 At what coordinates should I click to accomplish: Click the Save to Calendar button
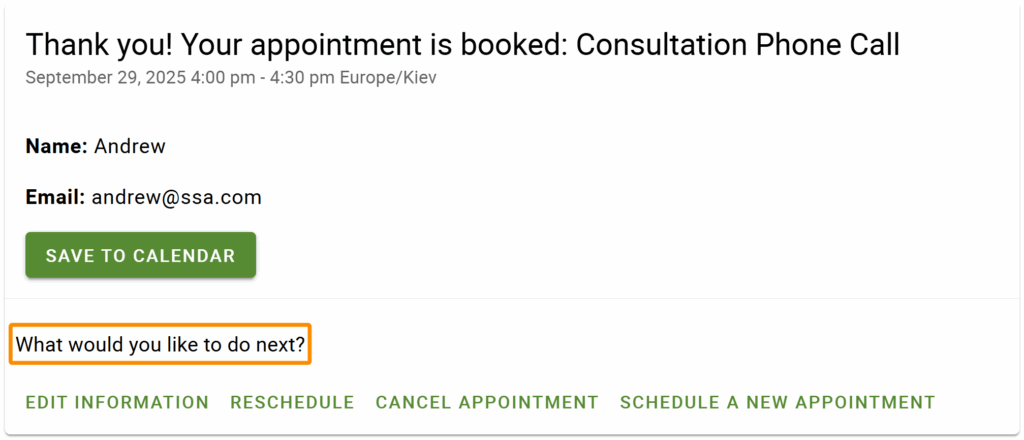tap(140, 255)
